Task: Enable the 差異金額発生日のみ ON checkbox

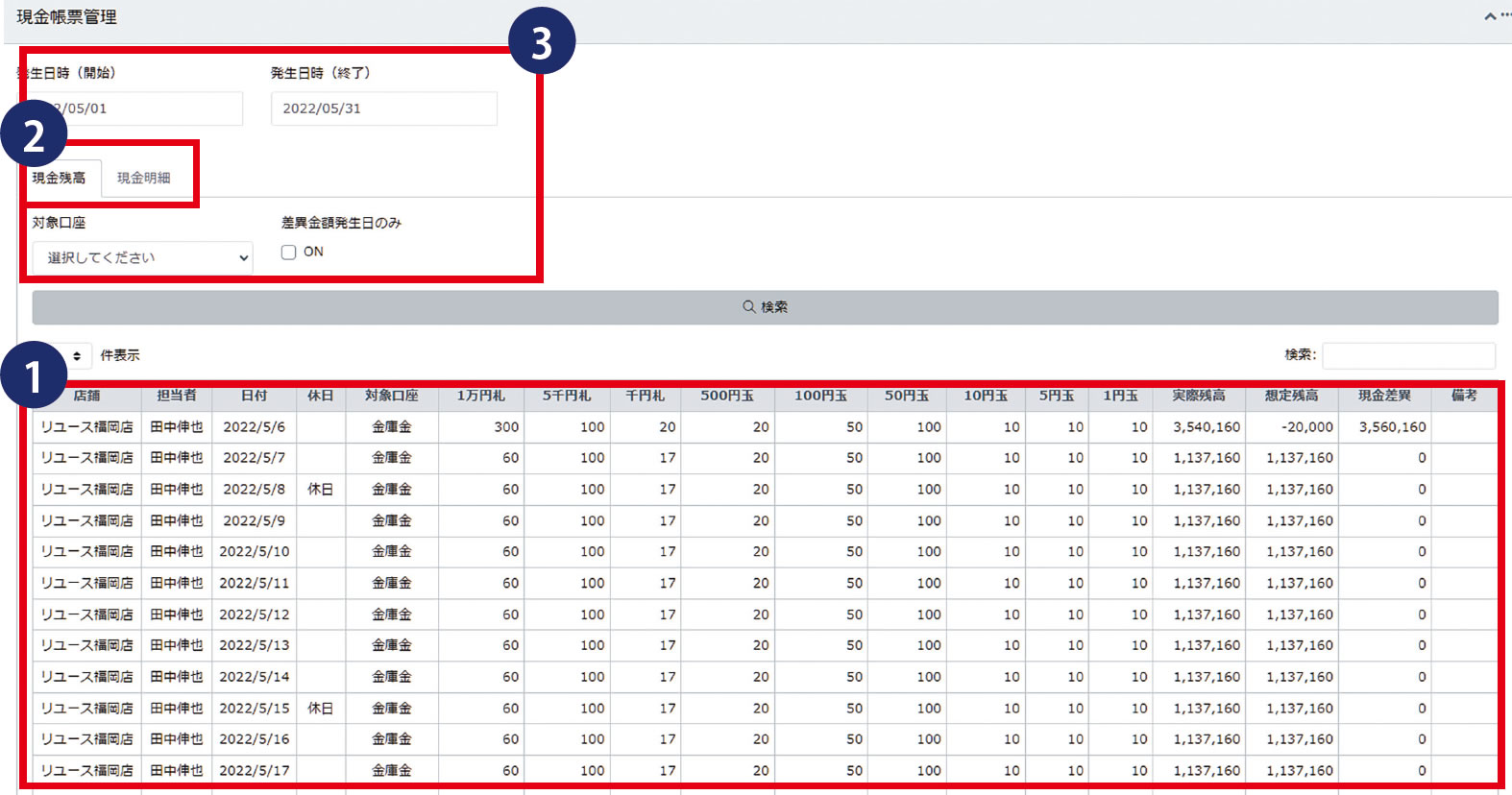Action: (x=288, y=253)
